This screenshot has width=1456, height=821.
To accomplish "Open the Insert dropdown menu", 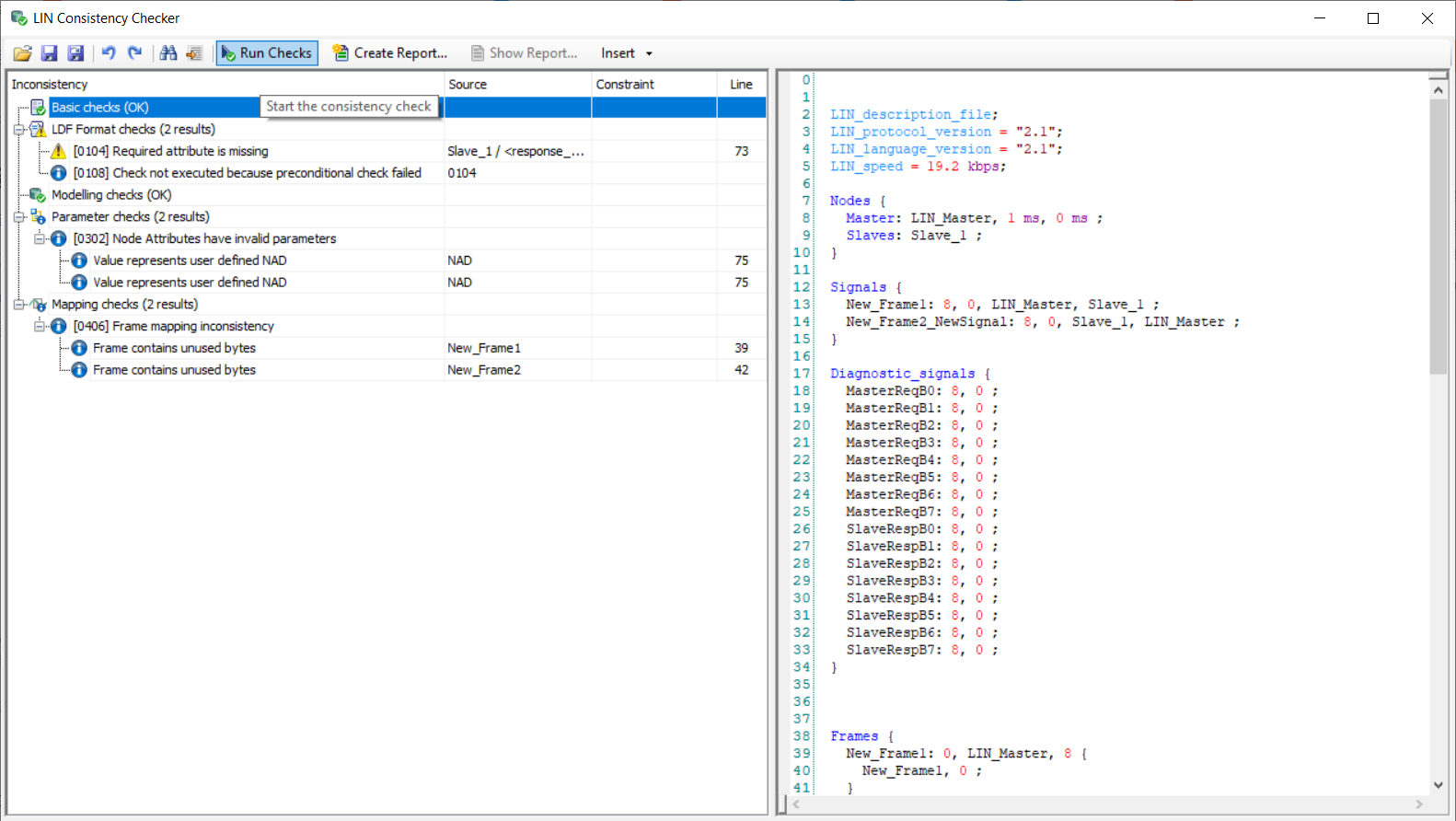I will pos(627,53).
